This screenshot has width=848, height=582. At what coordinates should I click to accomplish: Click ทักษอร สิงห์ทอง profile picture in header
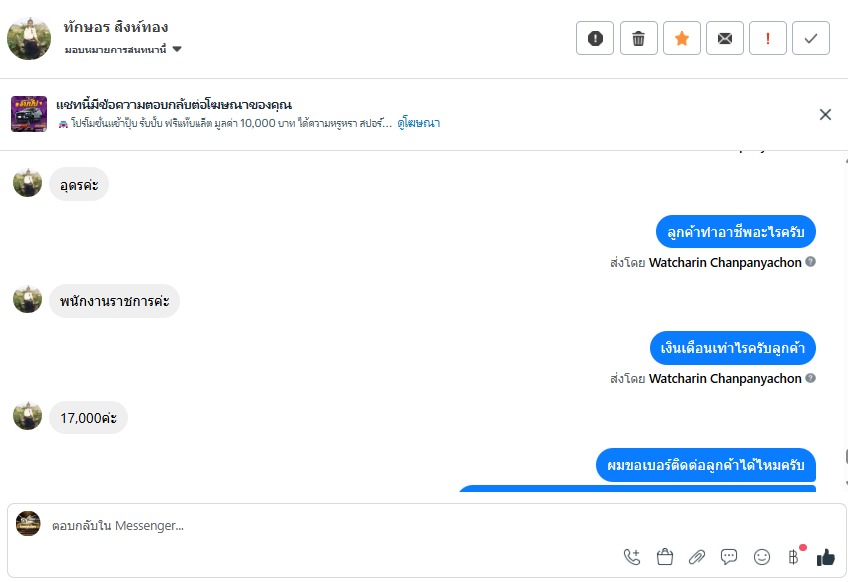(x=29, y=38)
